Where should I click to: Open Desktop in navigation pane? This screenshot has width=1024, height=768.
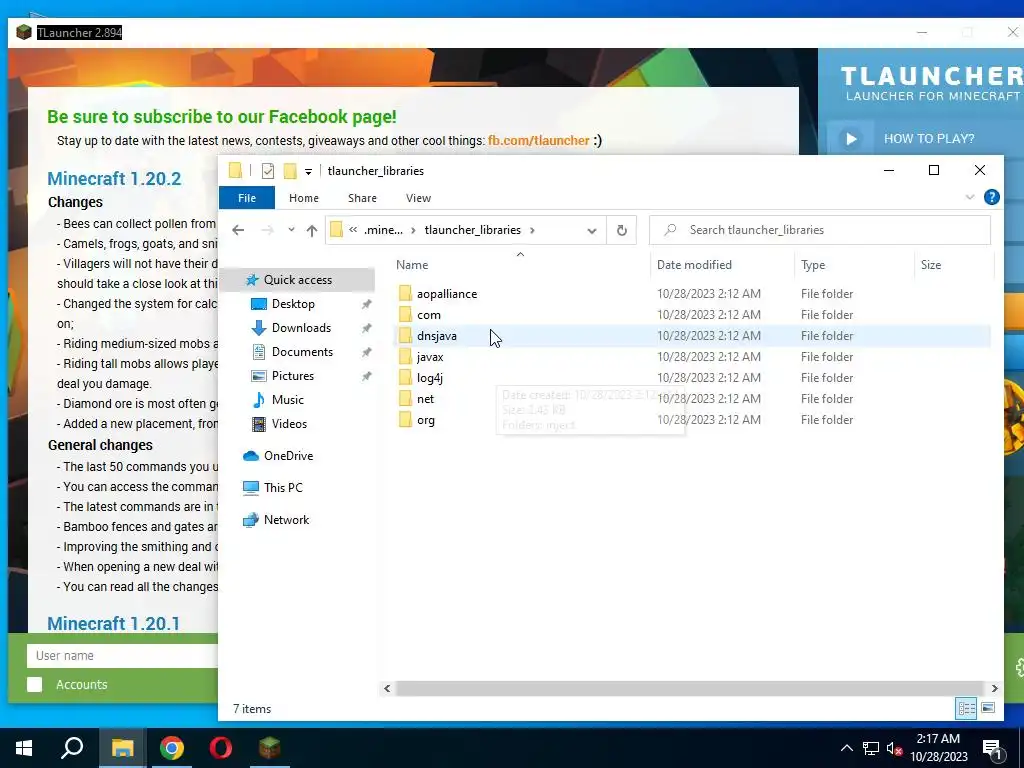(293, 304)
